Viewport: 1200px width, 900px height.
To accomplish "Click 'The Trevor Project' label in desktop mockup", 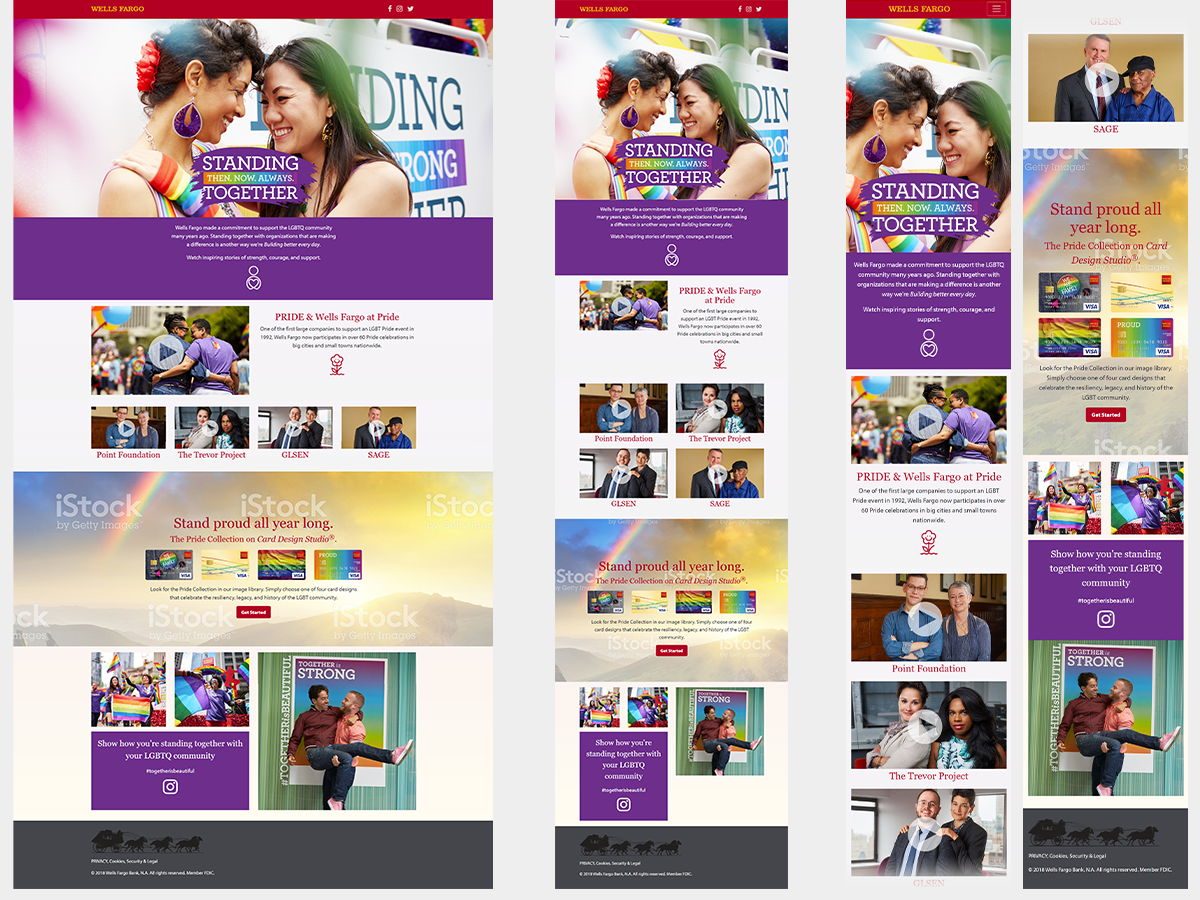I will click(x=212, y=455).
